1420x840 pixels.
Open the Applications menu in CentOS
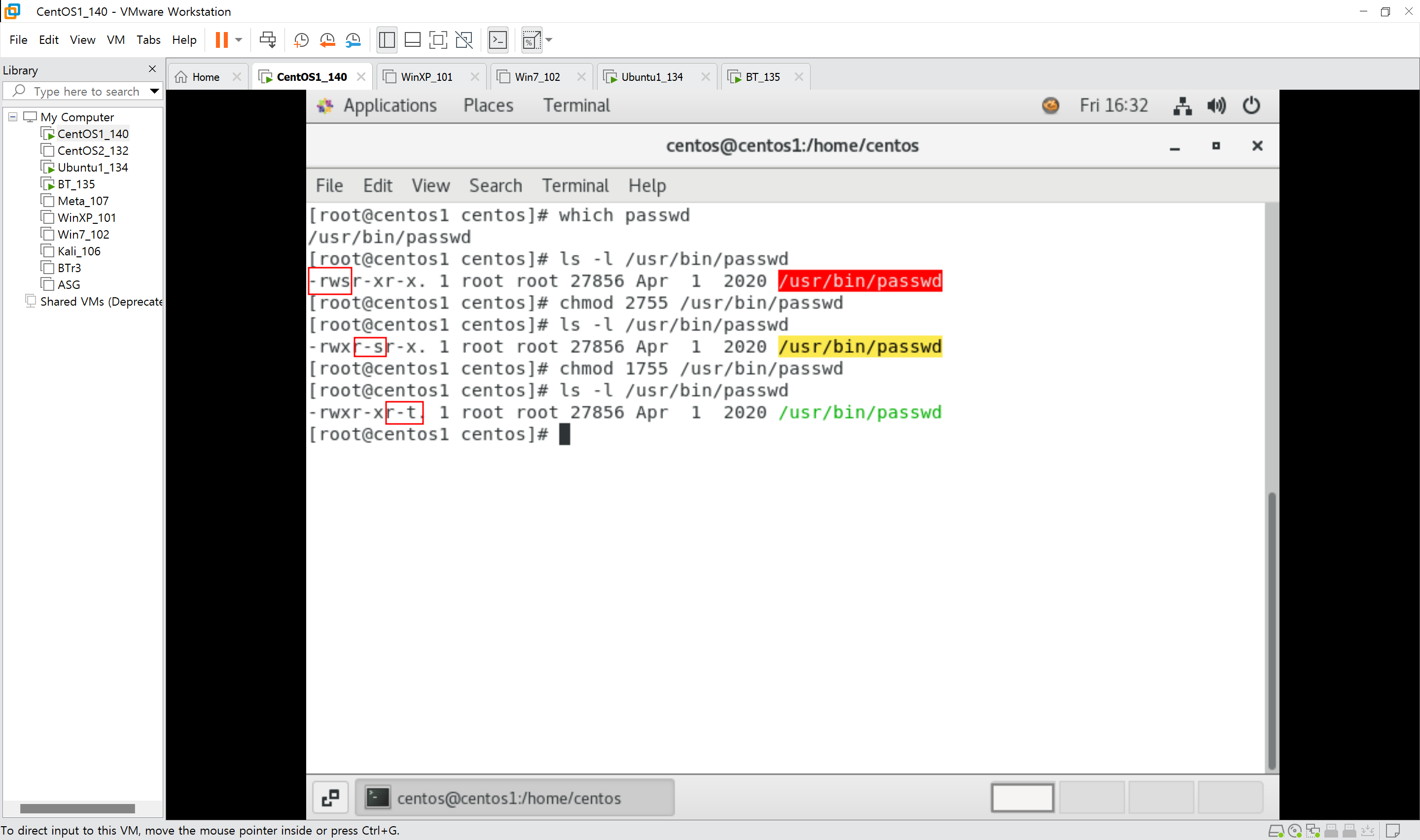(x=390, y=105)
